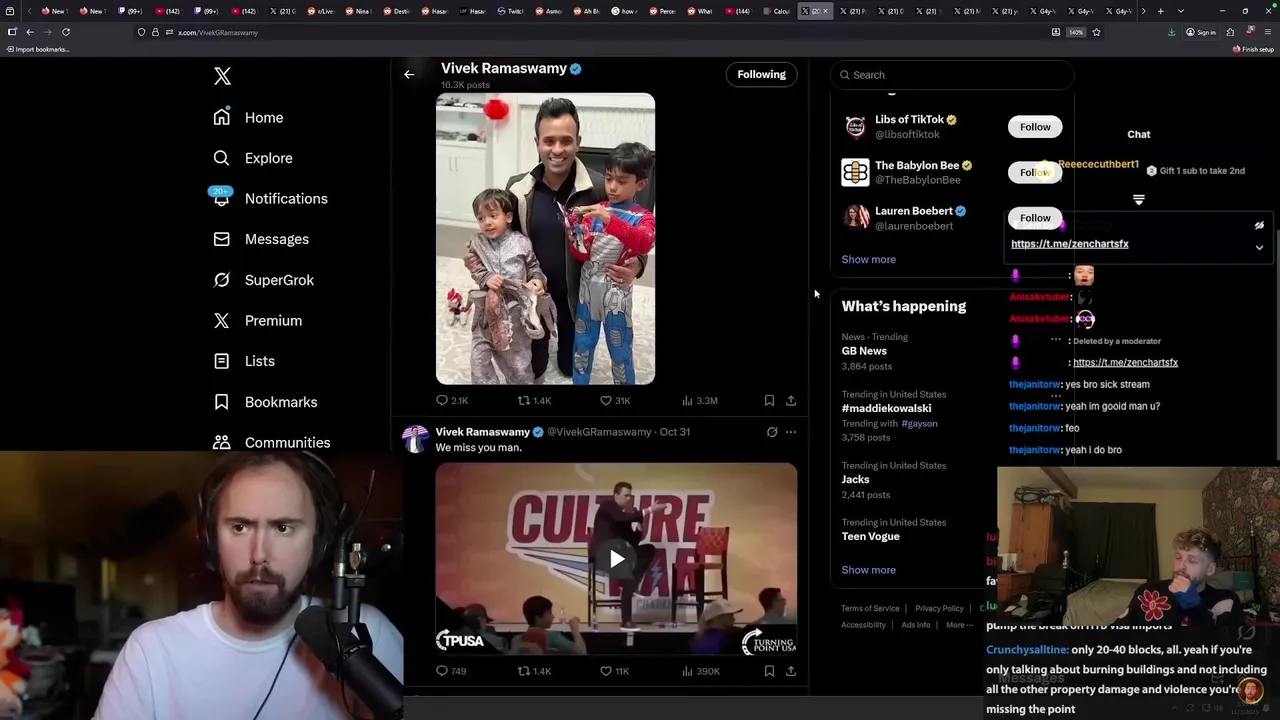Click back arrow beside Vivek Ramaswamy header
This screenshot has width=1280, height=720.
coord(409,74)
